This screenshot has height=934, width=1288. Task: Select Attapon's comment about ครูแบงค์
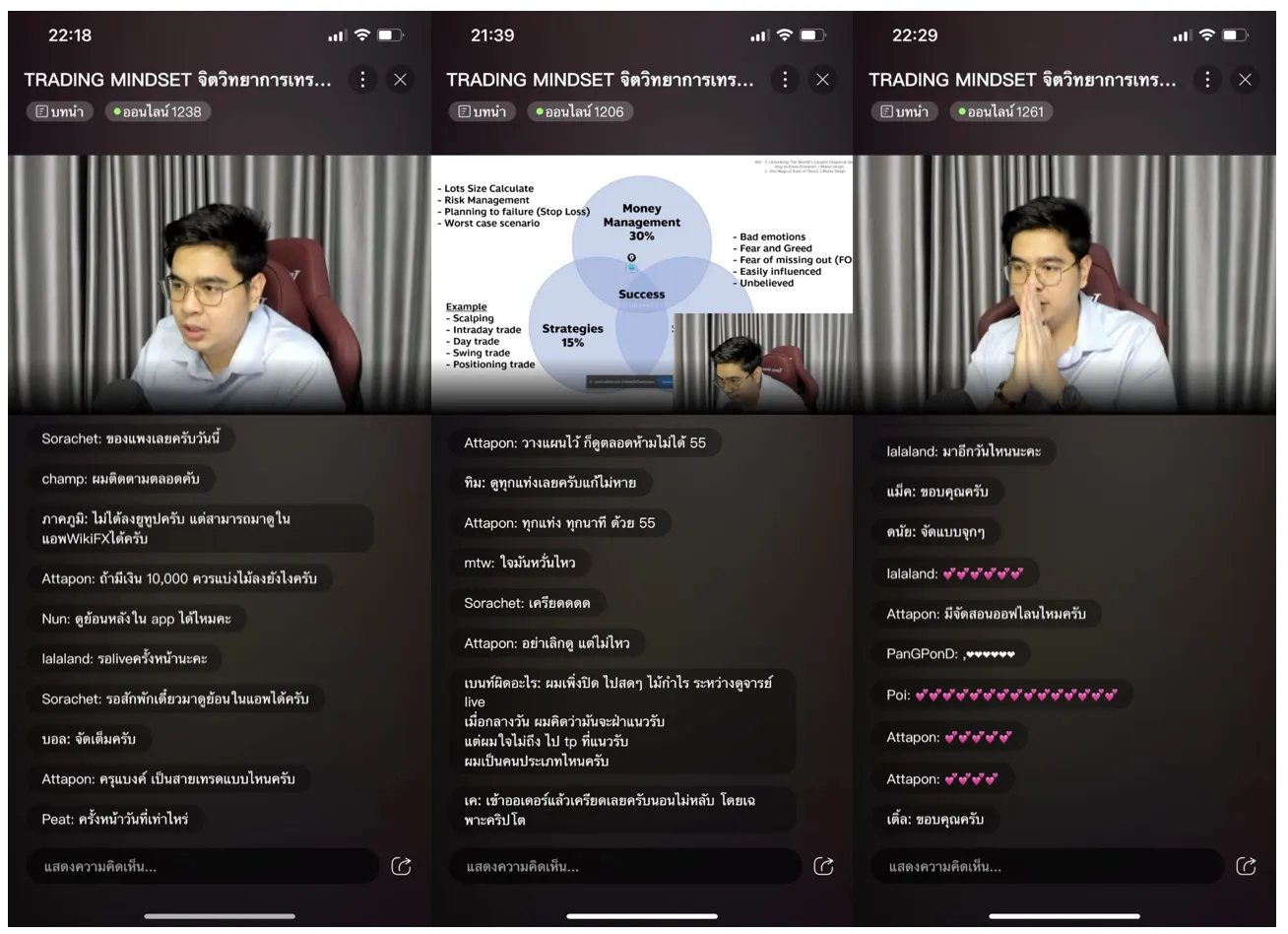click(168, 779)
